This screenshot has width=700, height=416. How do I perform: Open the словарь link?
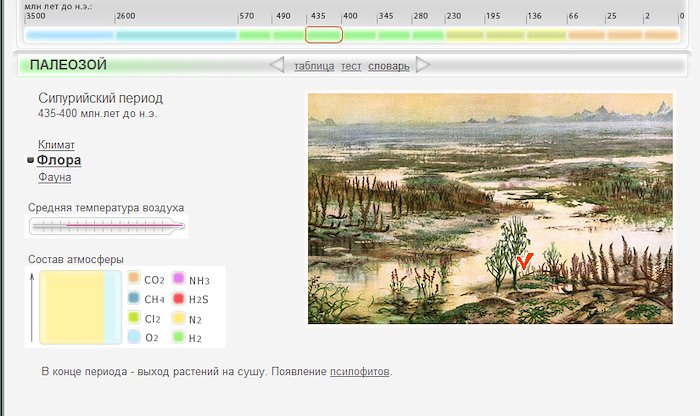click(388, 66)
